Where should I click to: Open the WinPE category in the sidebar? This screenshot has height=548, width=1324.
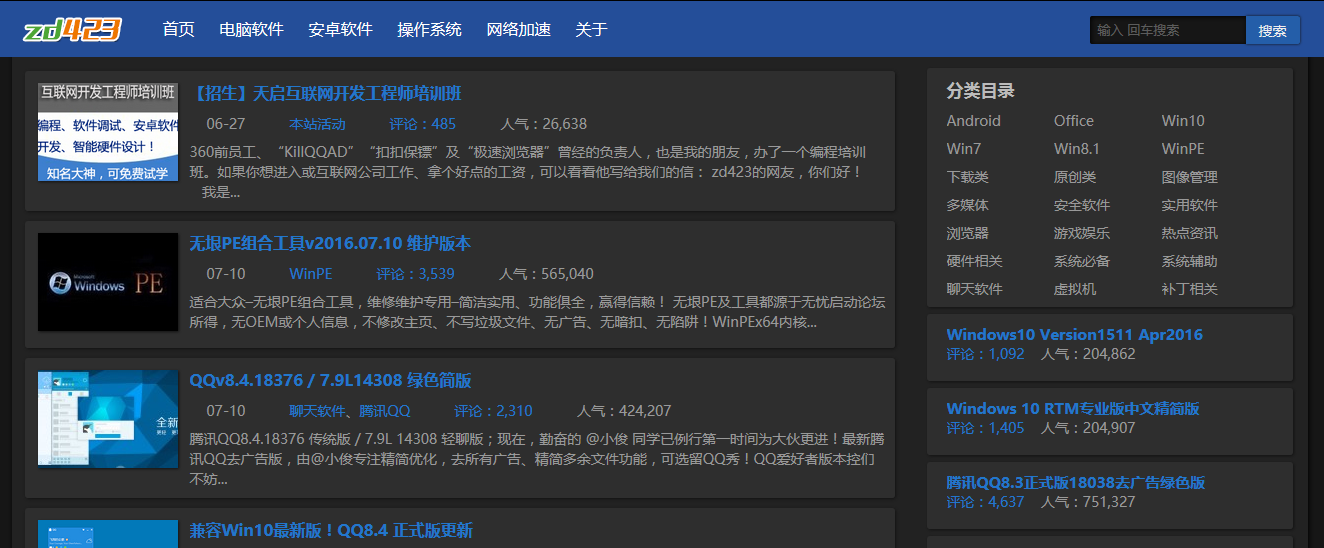pyautogui.click(x=1183, y=148)
